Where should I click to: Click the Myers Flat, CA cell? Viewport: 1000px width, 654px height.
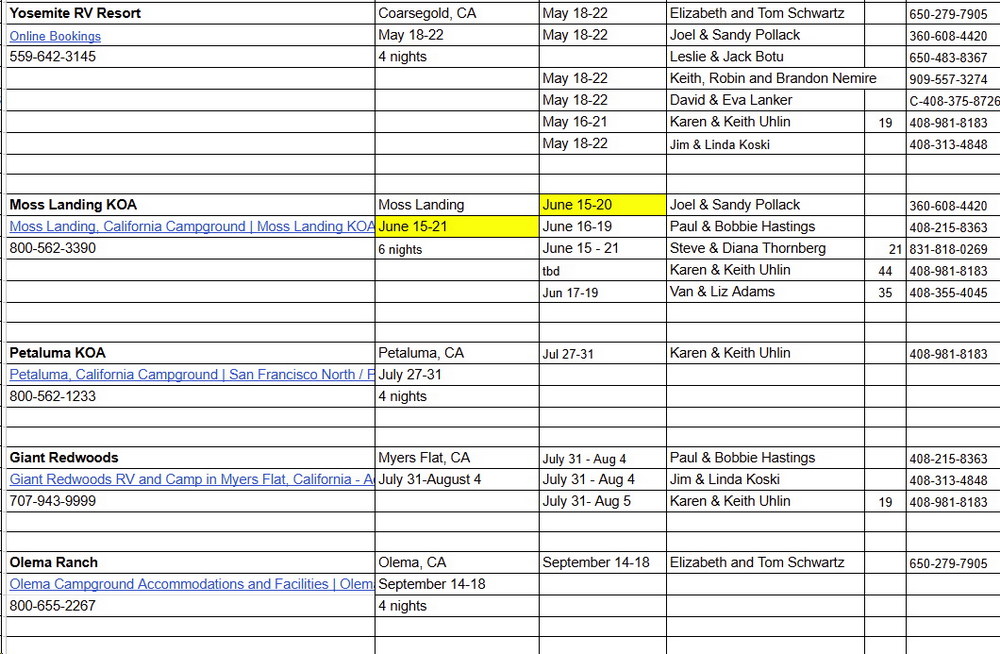point(424,458)
